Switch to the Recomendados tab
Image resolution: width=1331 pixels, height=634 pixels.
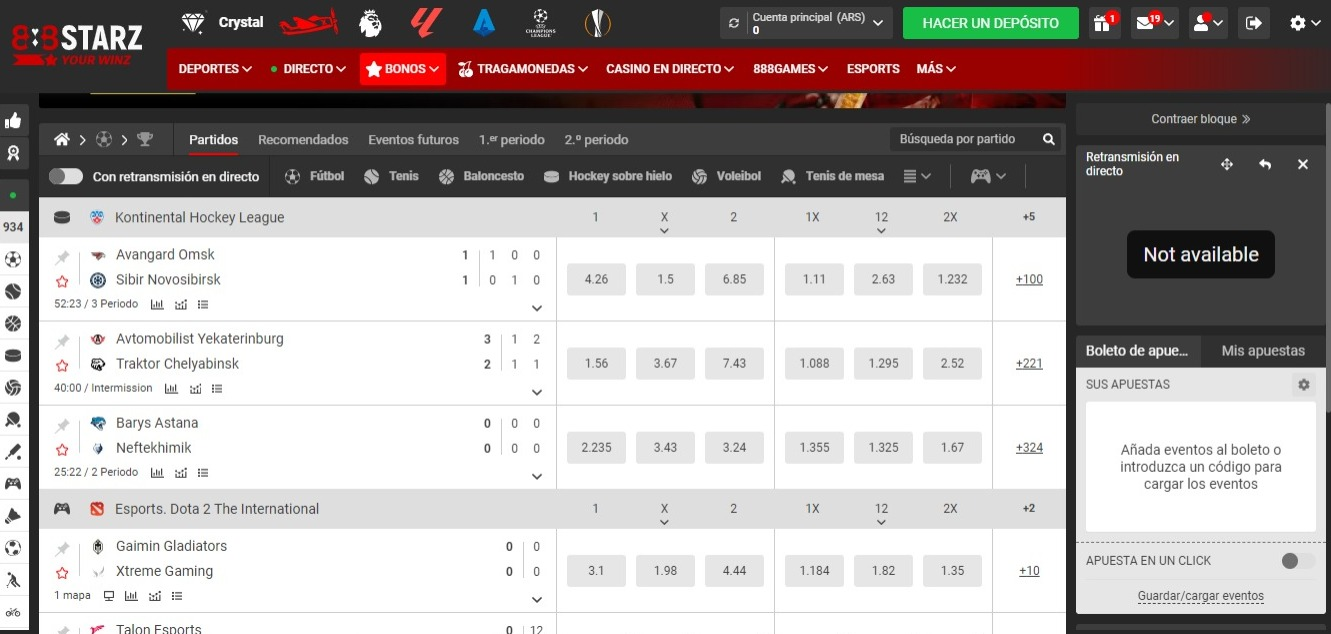[303, 140]
